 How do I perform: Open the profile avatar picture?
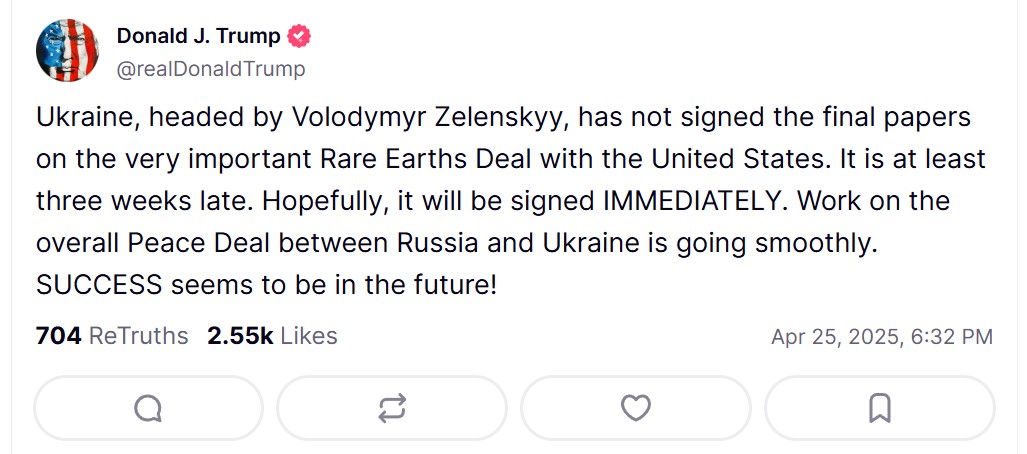[x=67, y=50]
